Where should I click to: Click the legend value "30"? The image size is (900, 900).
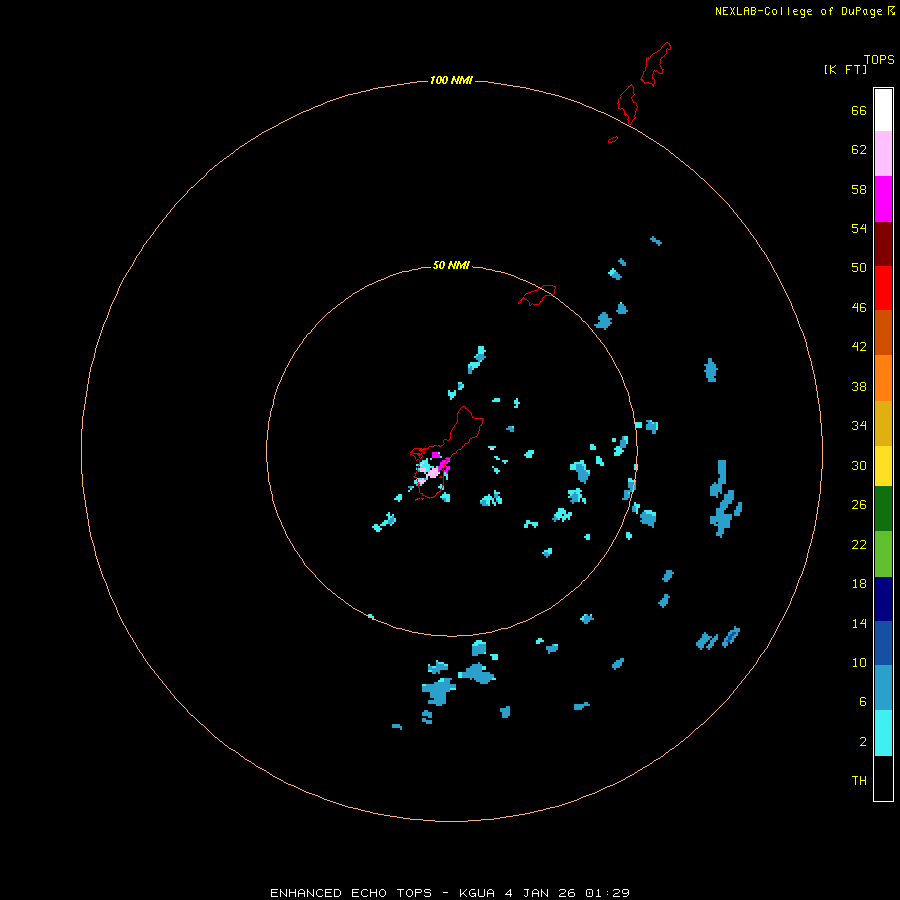[x=859, y=465]
